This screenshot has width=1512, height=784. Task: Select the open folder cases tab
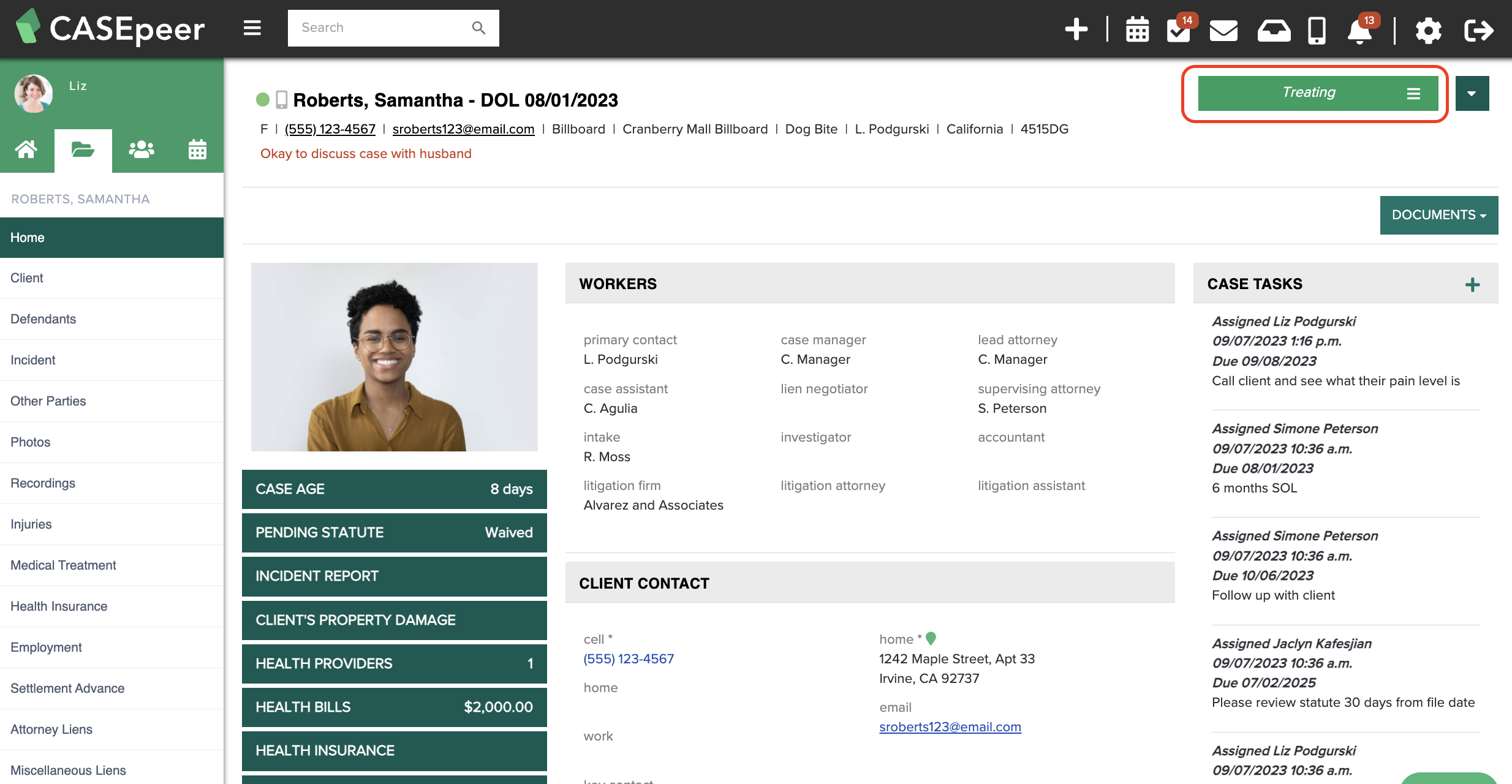pyautogui.click(x=83, y=149)
